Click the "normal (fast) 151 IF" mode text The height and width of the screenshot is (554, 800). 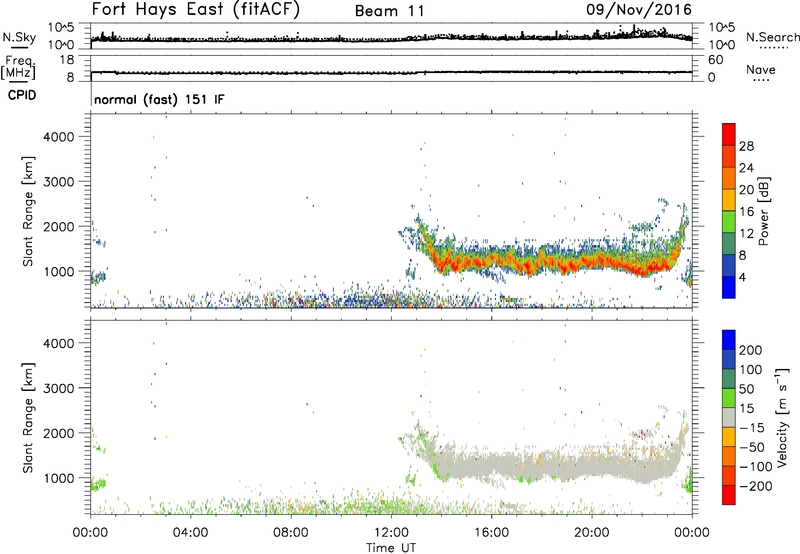pyautogui.click(x=159, y=99)
